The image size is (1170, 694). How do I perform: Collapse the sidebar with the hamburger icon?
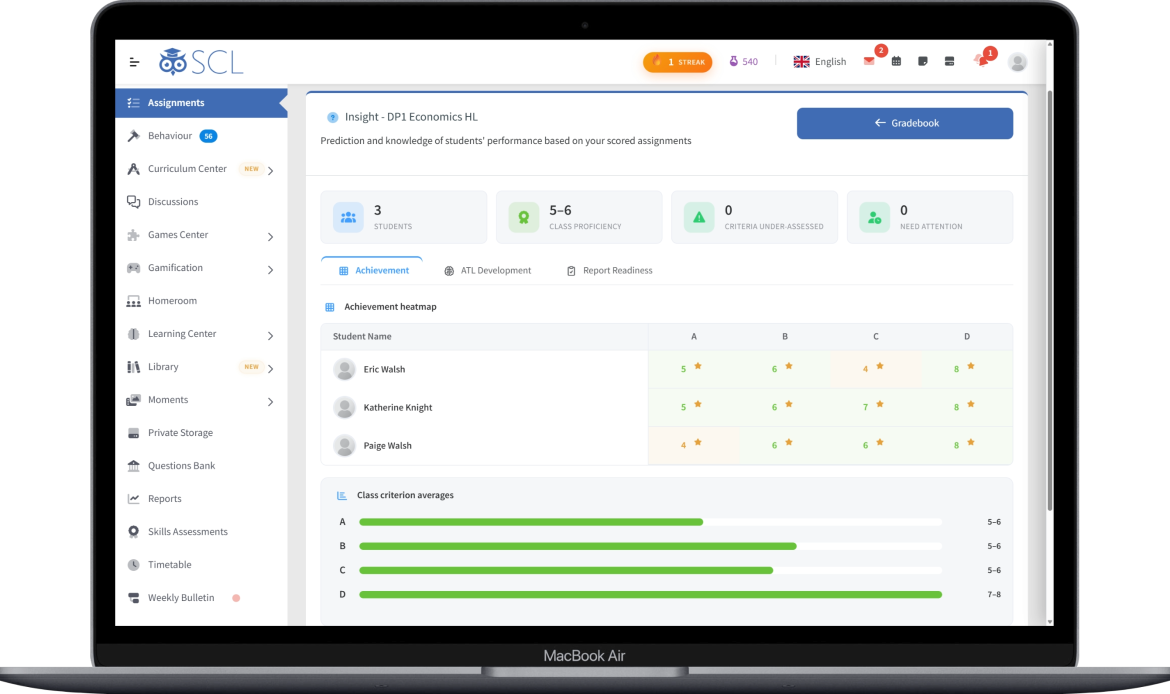click(134, 62)
